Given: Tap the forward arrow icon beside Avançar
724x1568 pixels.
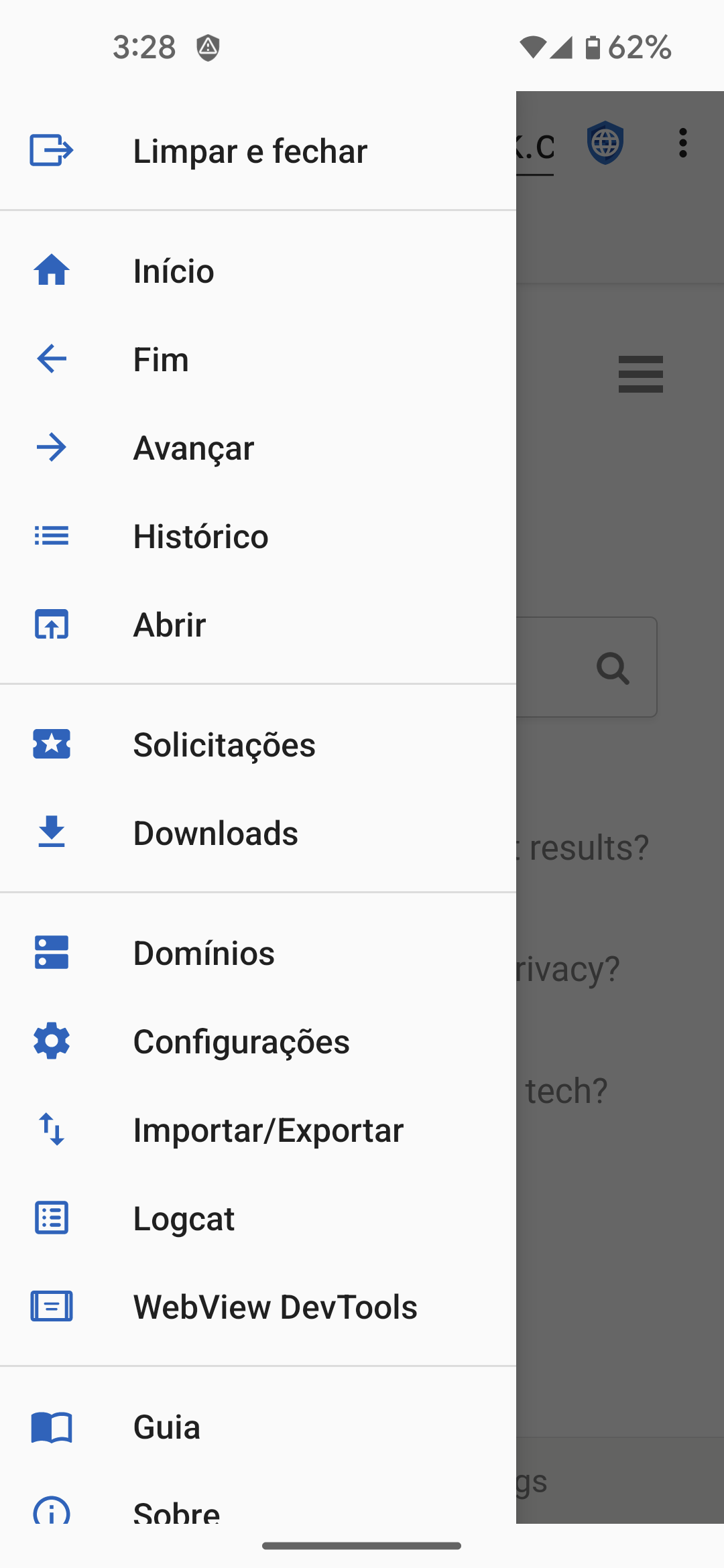Looking at the screenshot, I should click(51, 448).
